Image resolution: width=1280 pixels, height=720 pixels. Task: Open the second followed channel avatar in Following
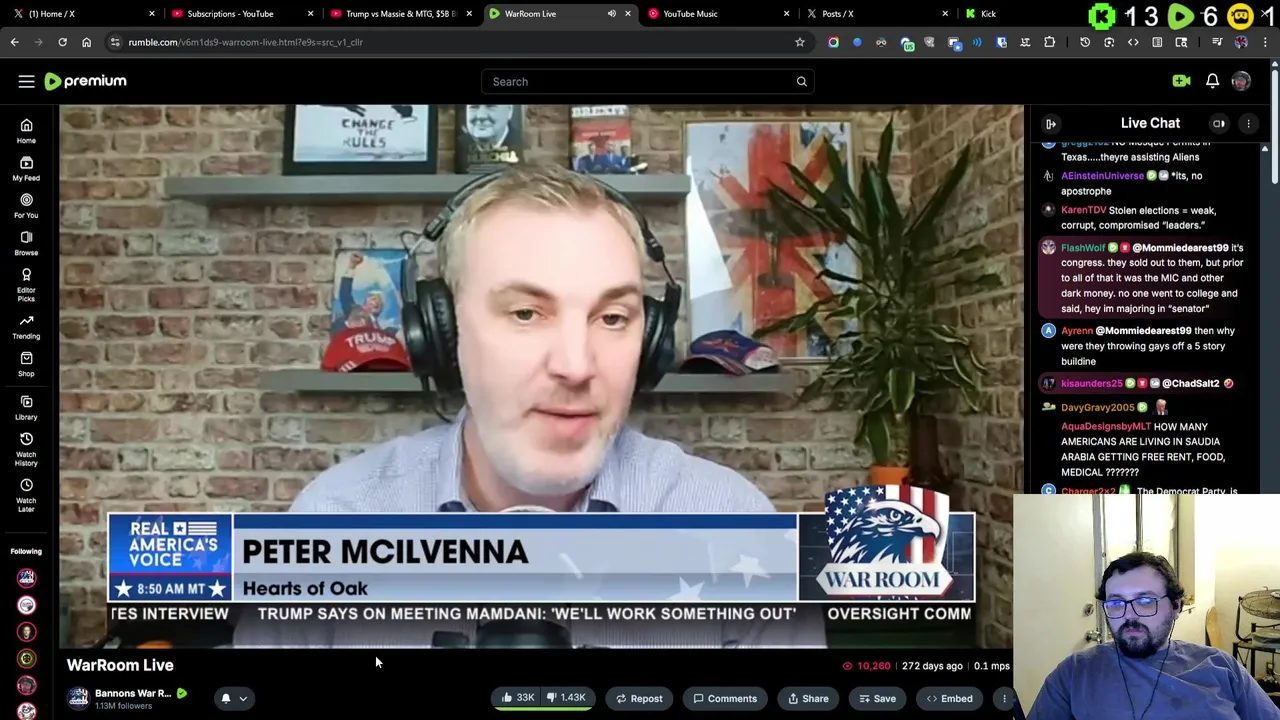pyautogui.click(x=26, y=604)
